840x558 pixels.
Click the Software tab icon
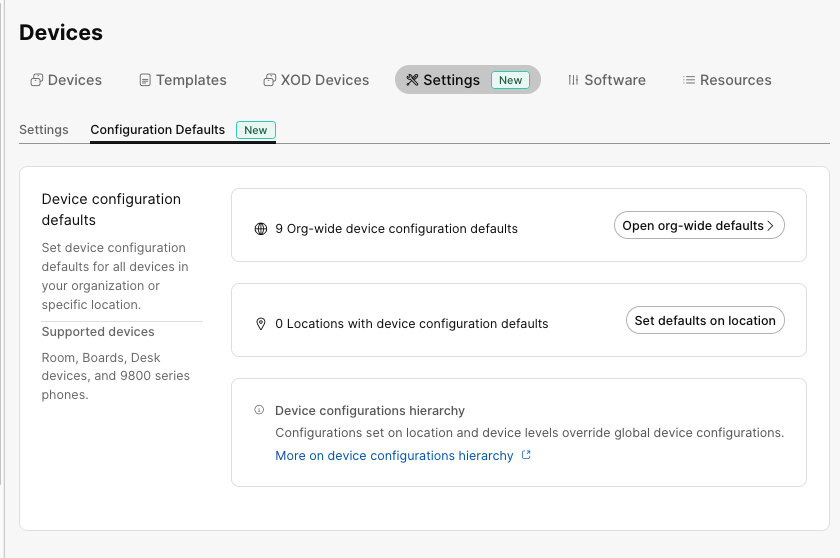[573, 80]
